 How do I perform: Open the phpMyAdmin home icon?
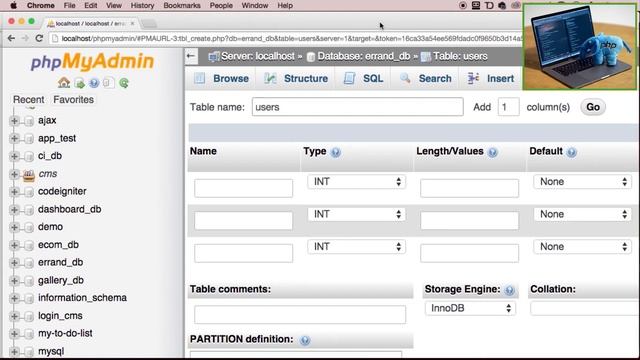click(64, 83)
